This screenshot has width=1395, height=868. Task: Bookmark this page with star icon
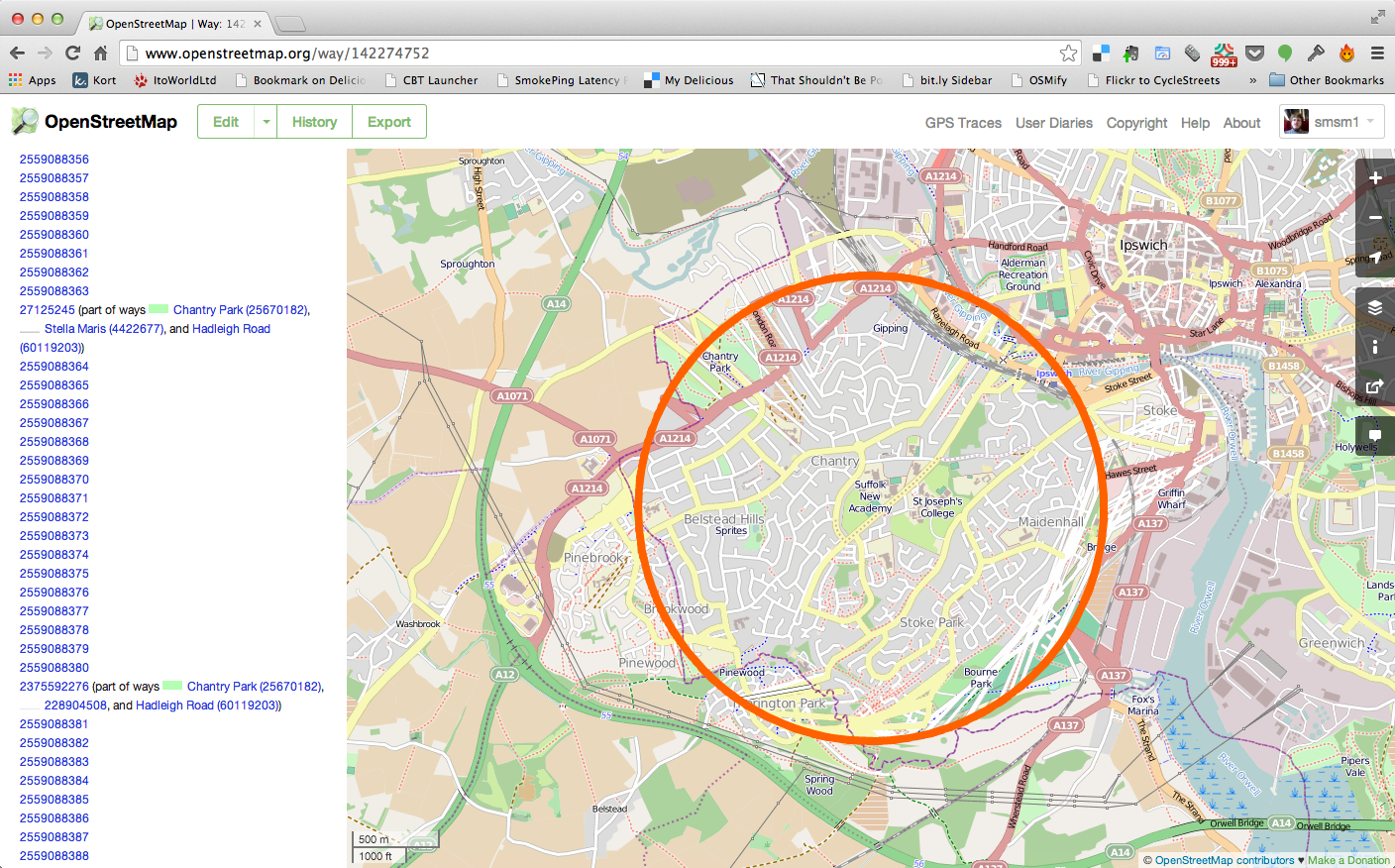pyautogui.click(x=1068, y=53)
